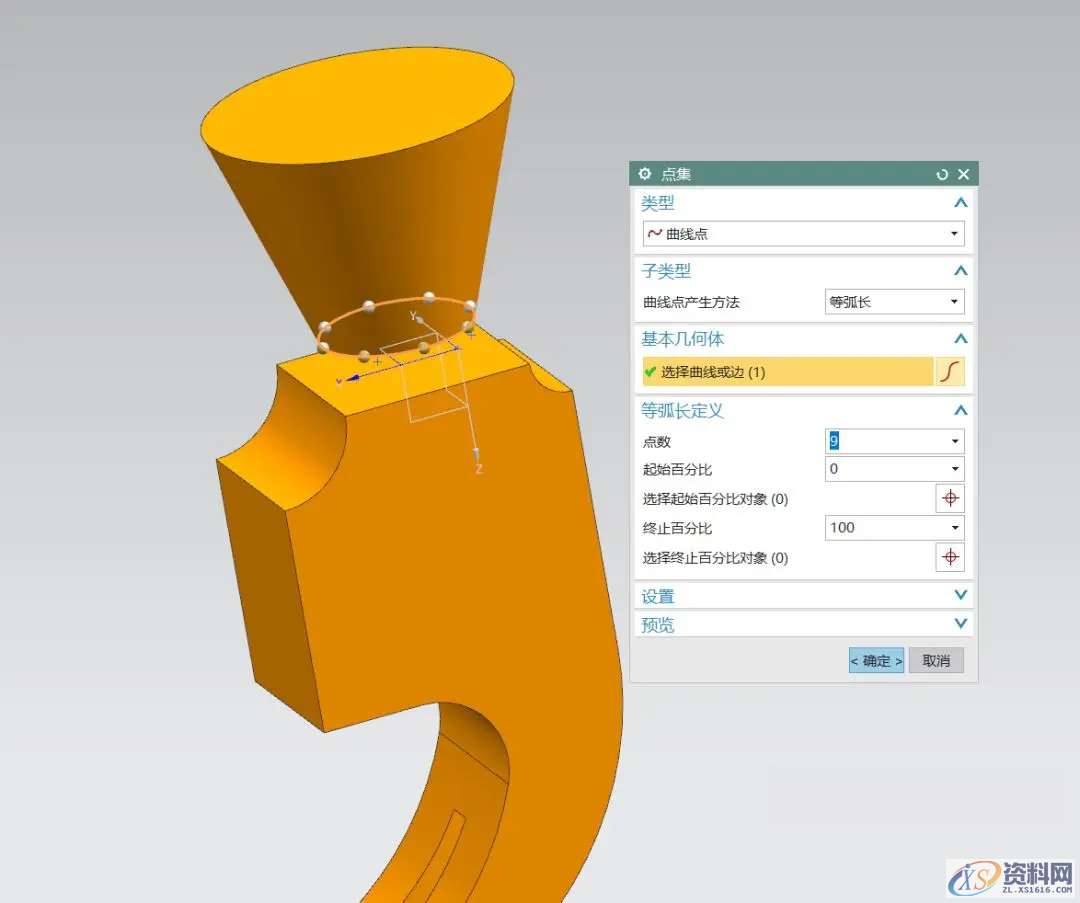Close the 点集 dialog with the X

[964, 174]
